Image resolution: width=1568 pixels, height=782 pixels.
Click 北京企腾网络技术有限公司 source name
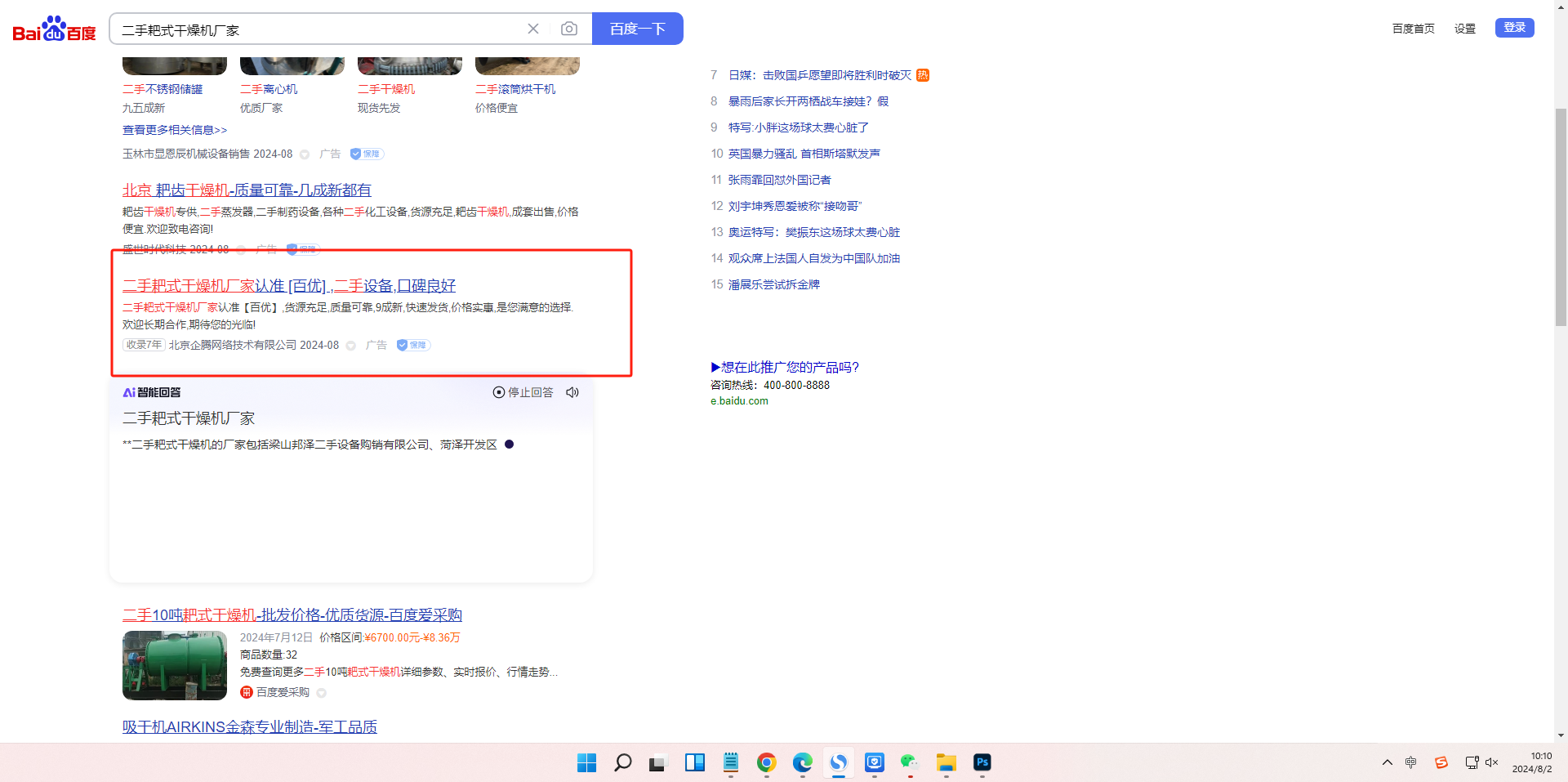[233, 345]
